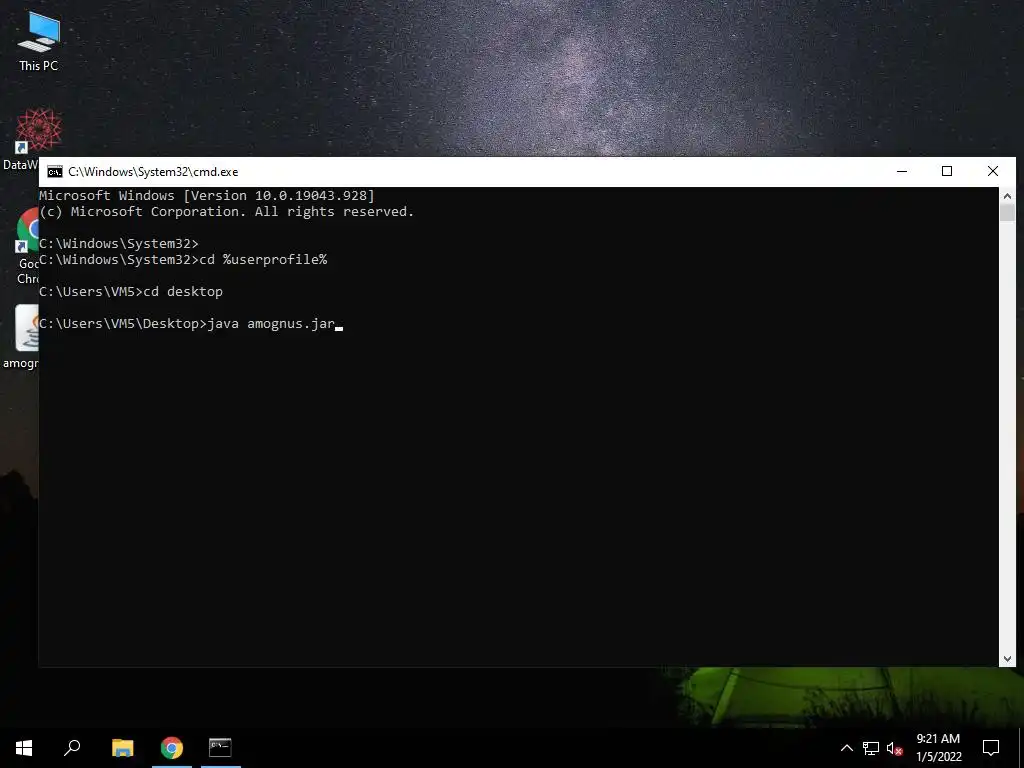Click the cmd vertical scrollbar thumb

pyautogui.click(x=1007, y=213)
